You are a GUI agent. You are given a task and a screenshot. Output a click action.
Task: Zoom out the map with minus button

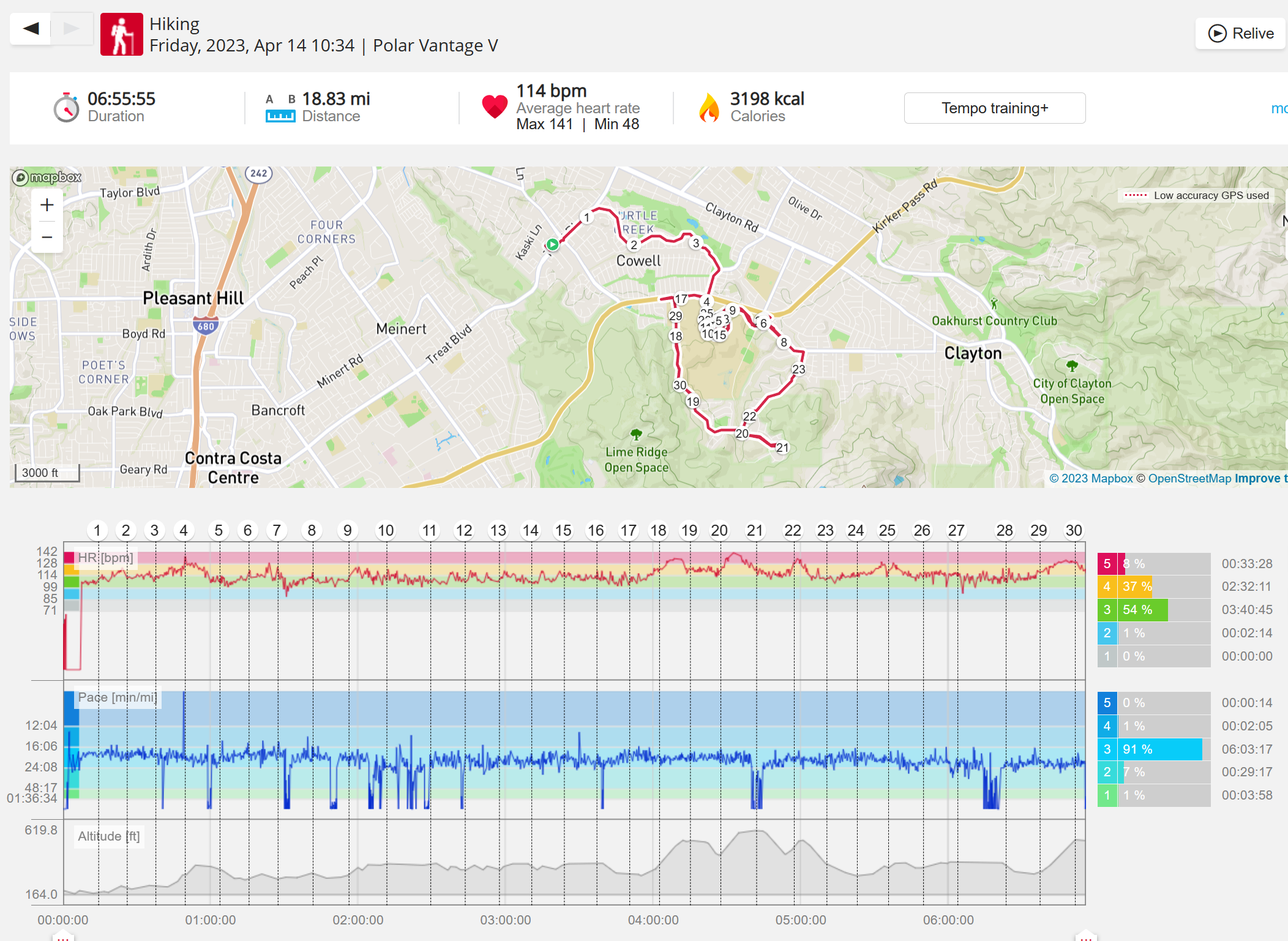[x=47, y=237]
